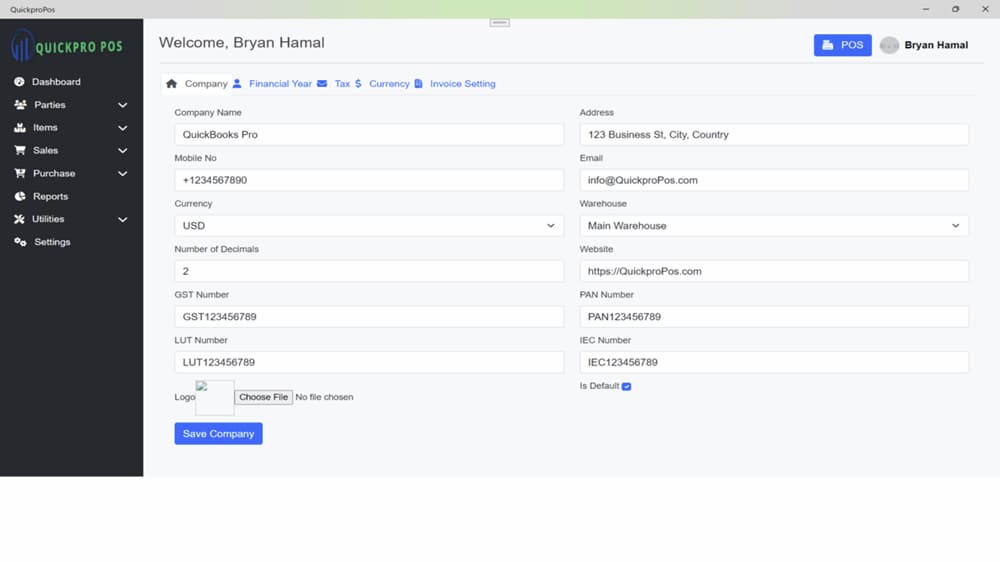Click the Website input field
Screen dimensions: 1000x562
point(774,271)
